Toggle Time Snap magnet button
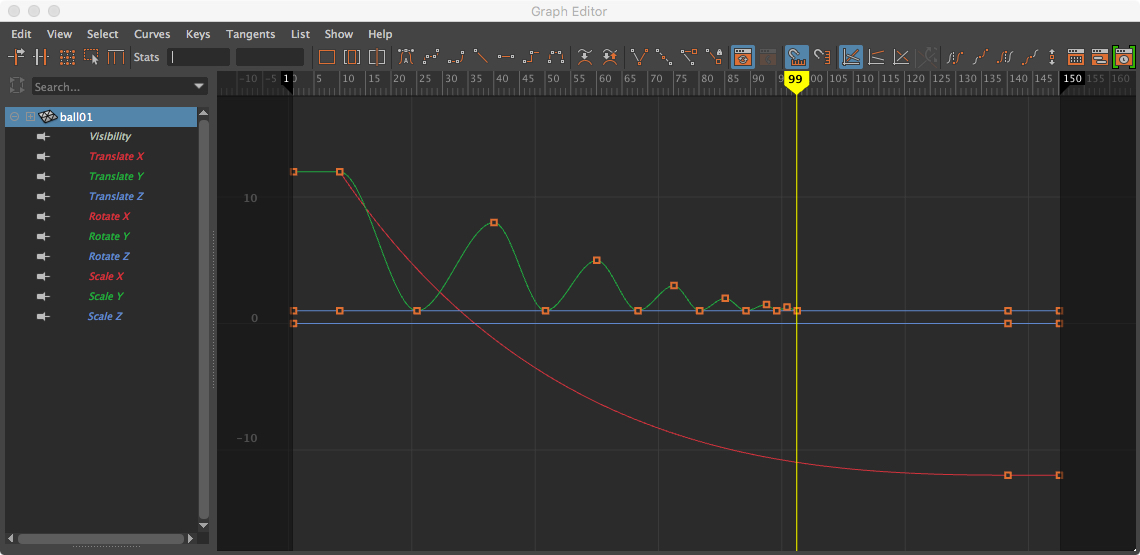 [796, 57]
